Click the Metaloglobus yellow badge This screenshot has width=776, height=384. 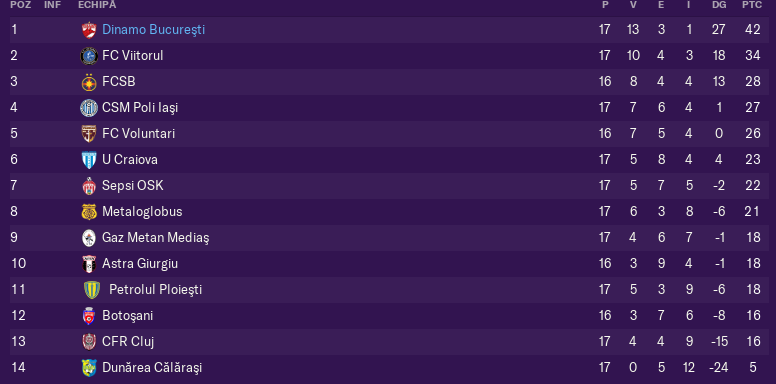pyautogui.click(x=89, y=212)
